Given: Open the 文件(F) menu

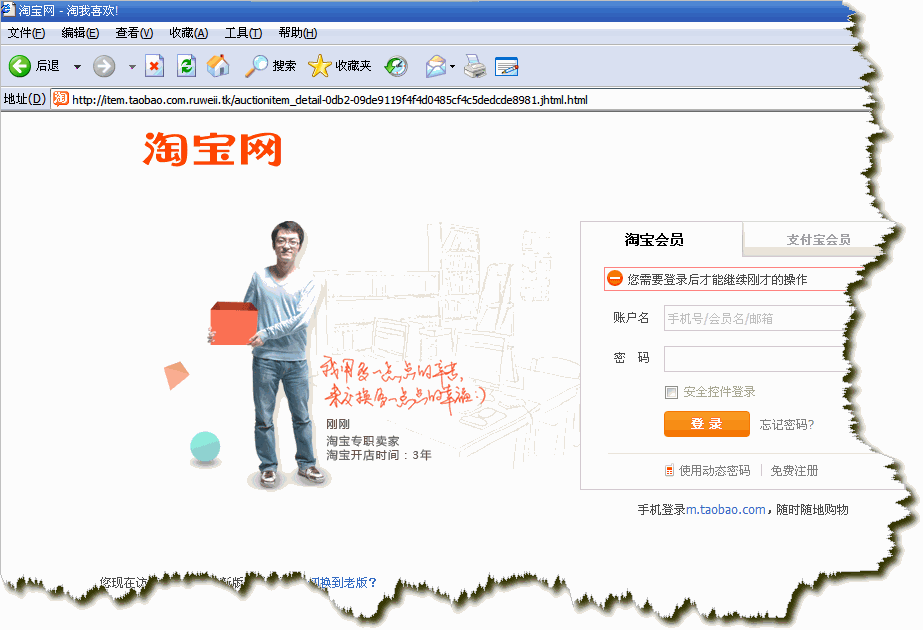Looking at the screenshot, I should coord(26,33).
